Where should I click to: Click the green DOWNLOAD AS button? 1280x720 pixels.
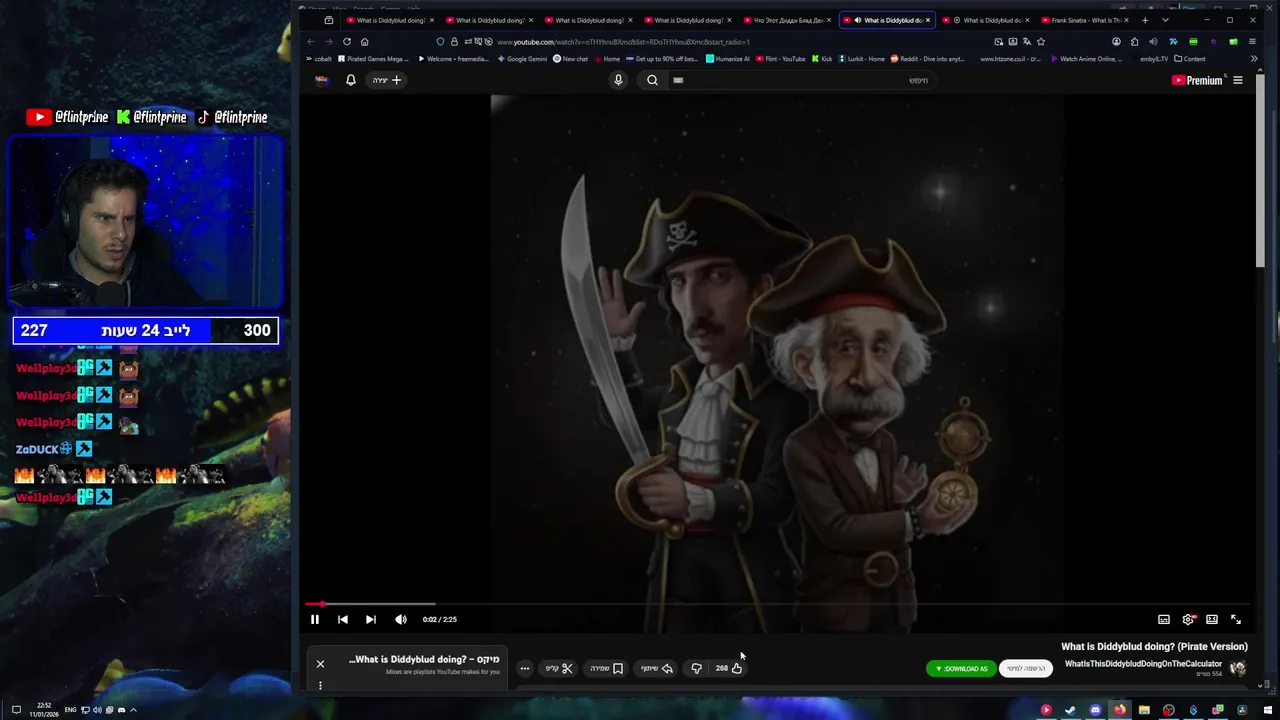tap(961, 669)
